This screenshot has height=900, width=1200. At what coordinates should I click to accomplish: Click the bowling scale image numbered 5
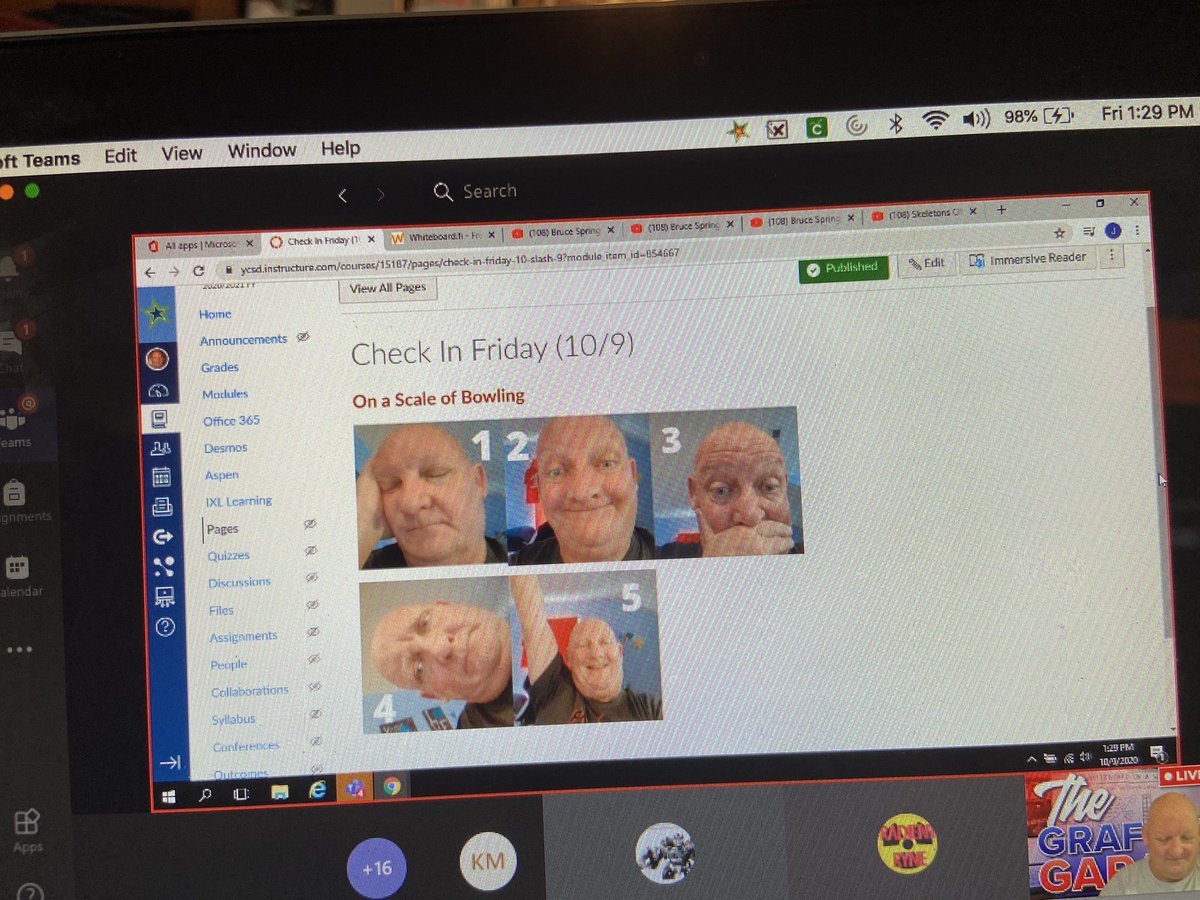[586, 646]
